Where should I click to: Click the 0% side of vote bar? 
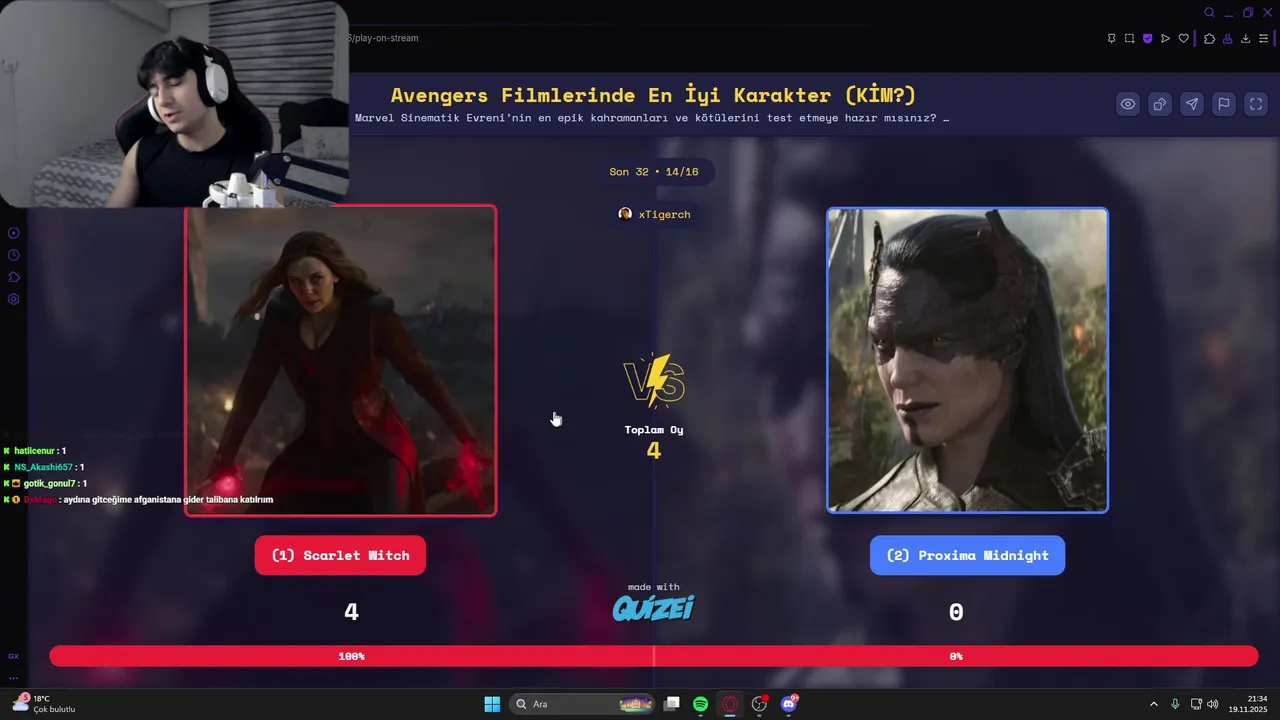pos(956,656)
